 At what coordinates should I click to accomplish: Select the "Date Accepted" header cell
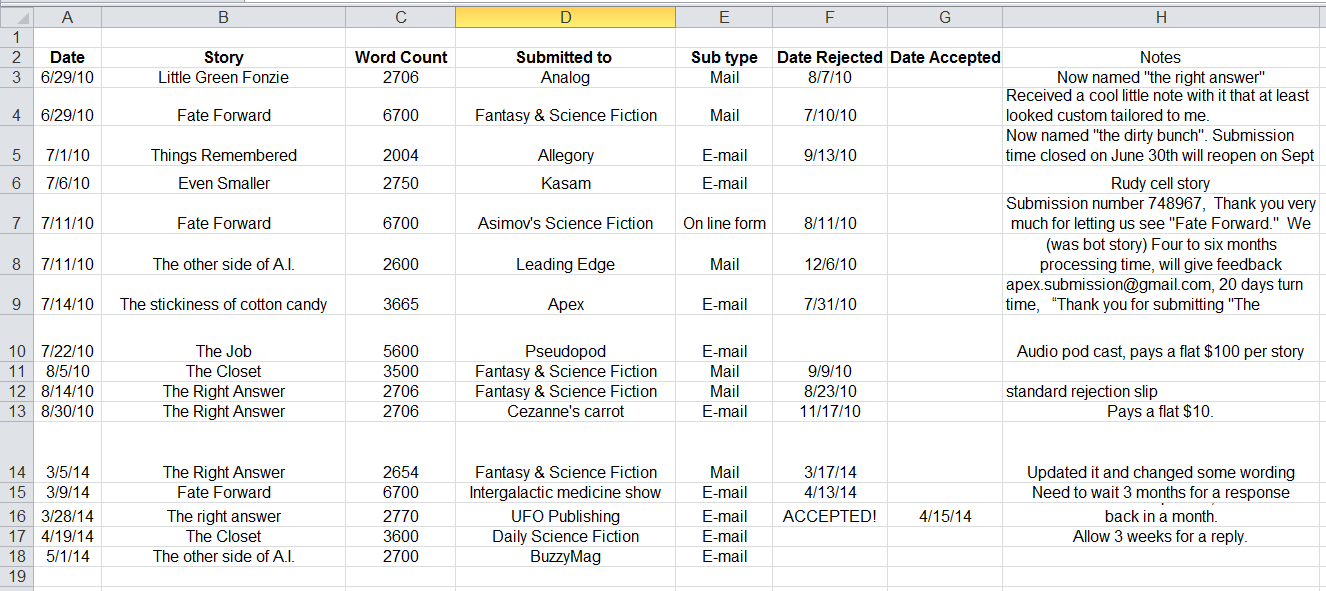944,57
